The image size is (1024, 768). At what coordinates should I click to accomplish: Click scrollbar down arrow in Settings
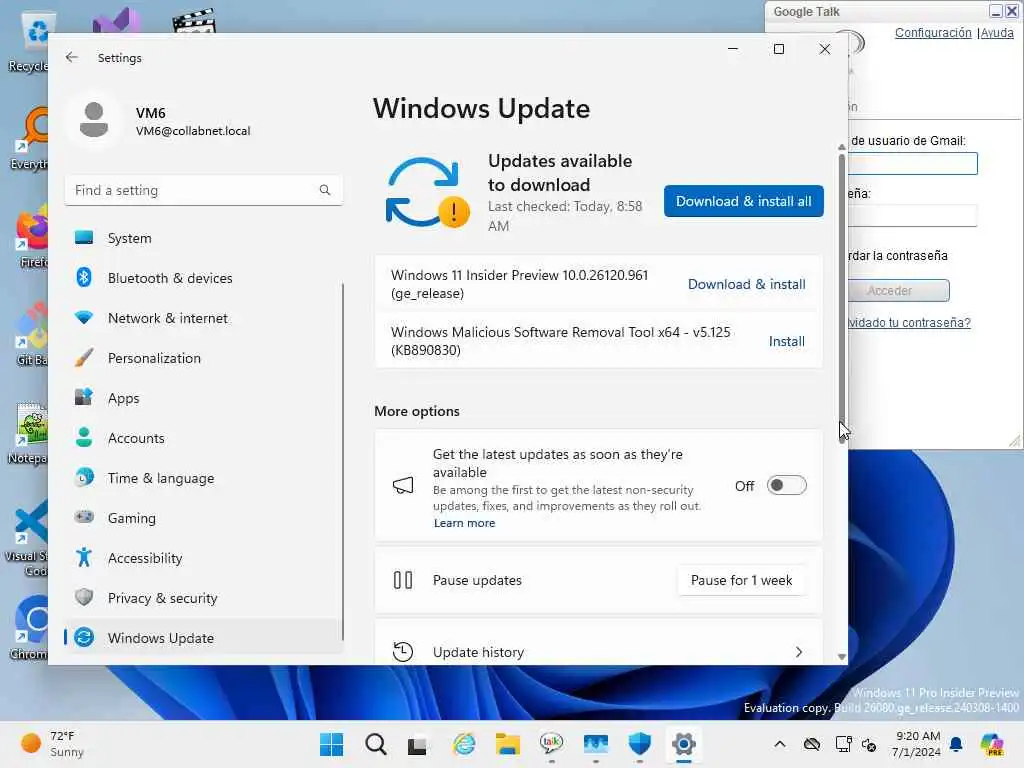(x=842, y=657)
